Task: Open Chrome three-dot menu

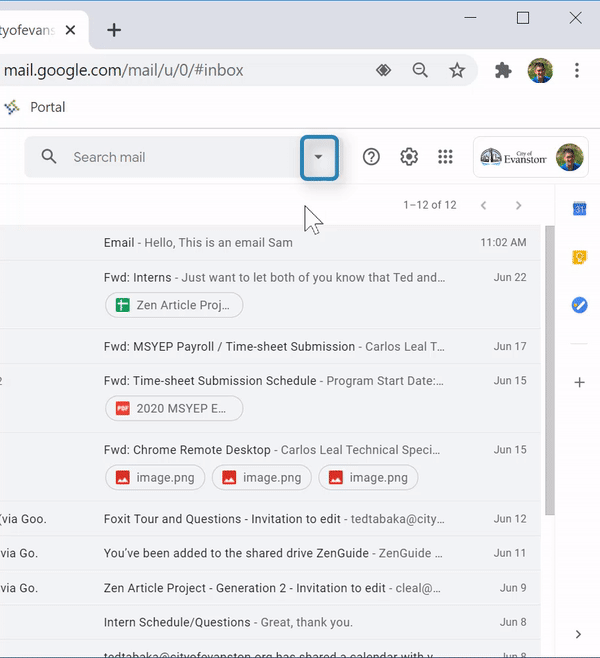Action: point(577,70)
